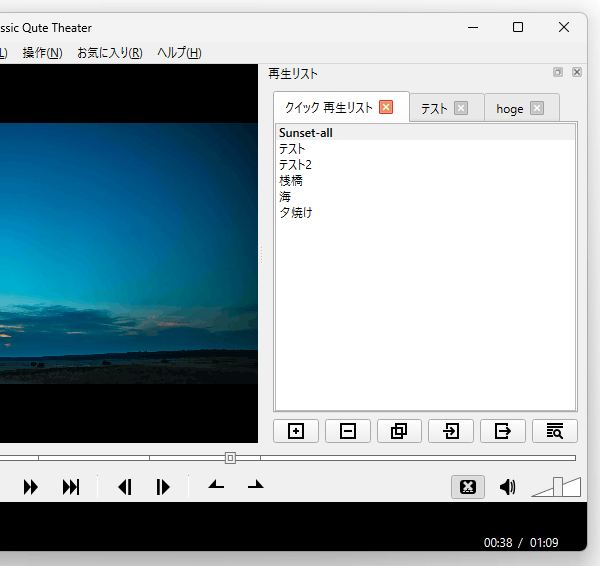This screenshot has width=600, height=566.
Task: Mute the audio speaker icon
Action: [508, 487]
